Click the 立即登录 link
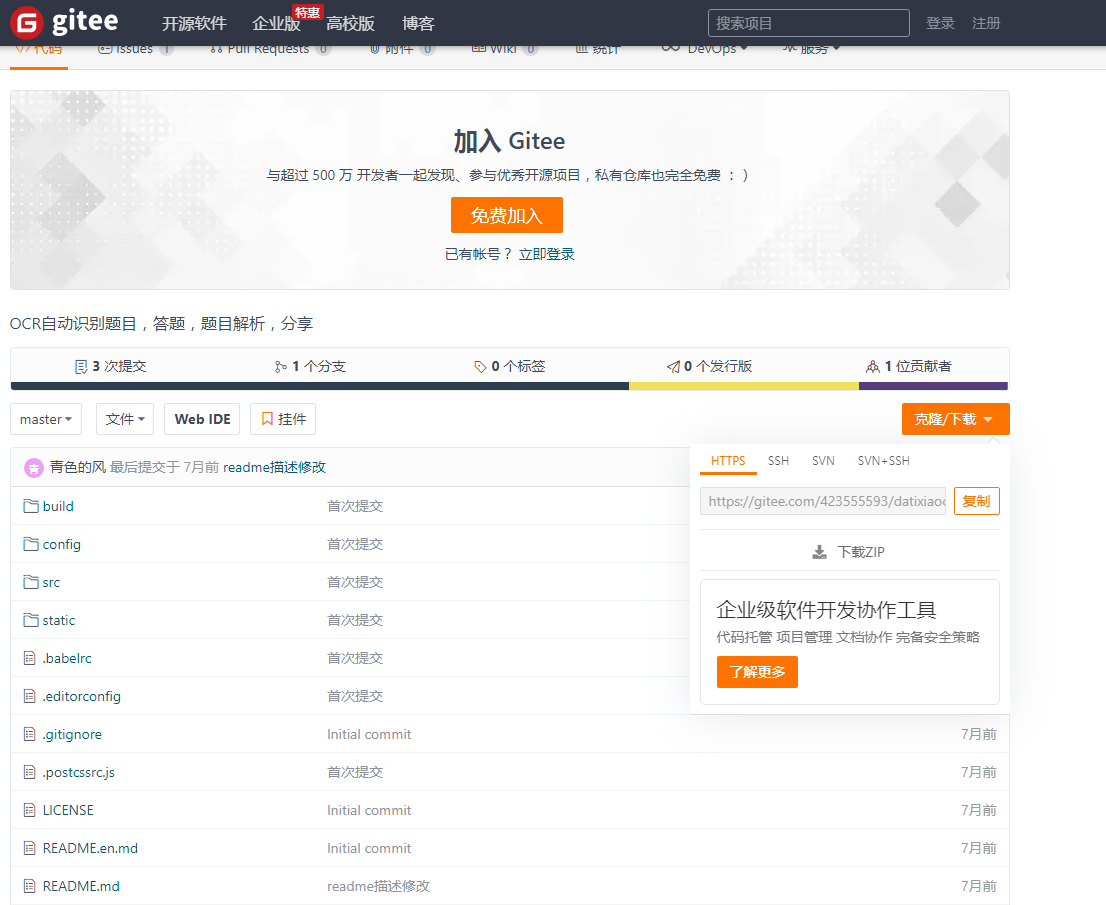The height and width of the screenshot is (905, 1106). click(x=546, y=253)
